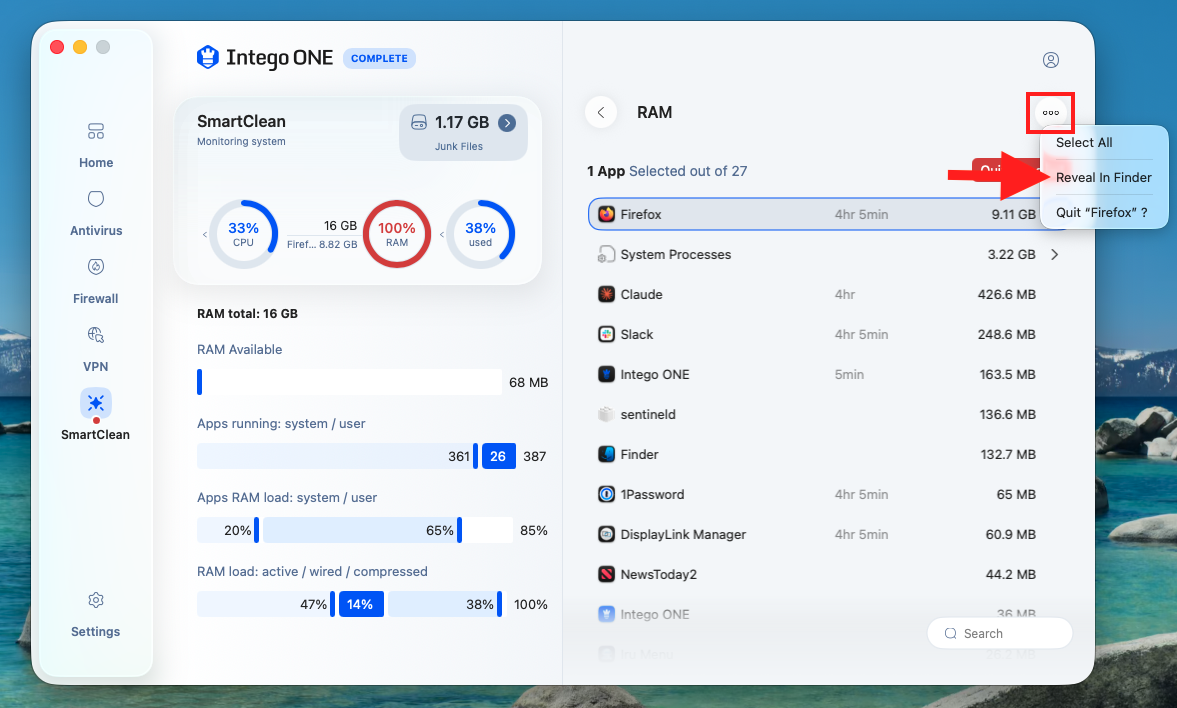Click left chevron beside the used gauge
Viewport: 1177px width, 708px height.
pyautogui.click(x=441, y=235)
